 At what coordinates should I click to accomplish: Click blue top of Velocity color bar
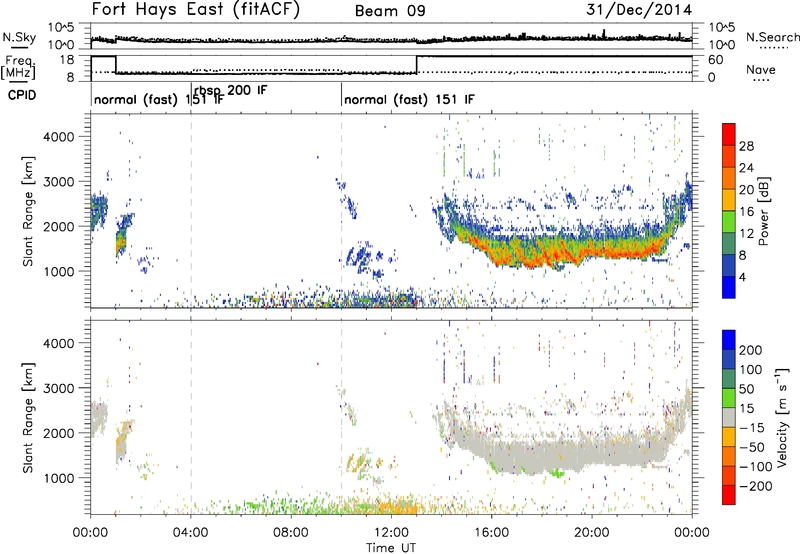click(x=729, y=340)
